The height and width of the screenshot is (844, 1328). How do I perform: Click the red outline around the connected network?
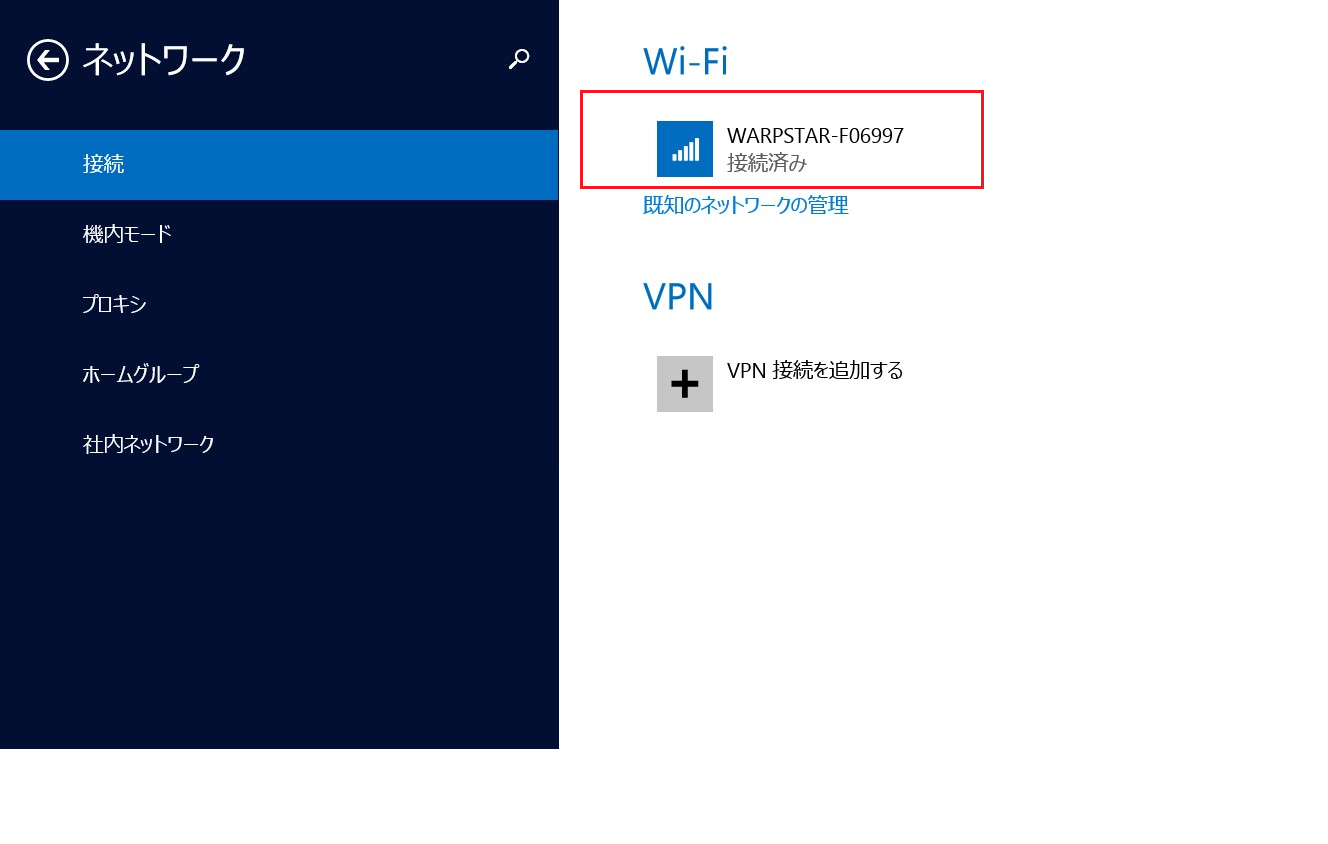(982, 139)
